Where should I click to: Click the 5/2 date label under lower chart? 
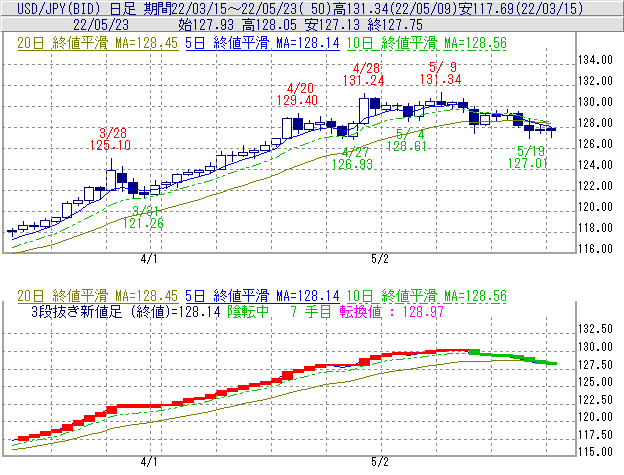(380, 462)
